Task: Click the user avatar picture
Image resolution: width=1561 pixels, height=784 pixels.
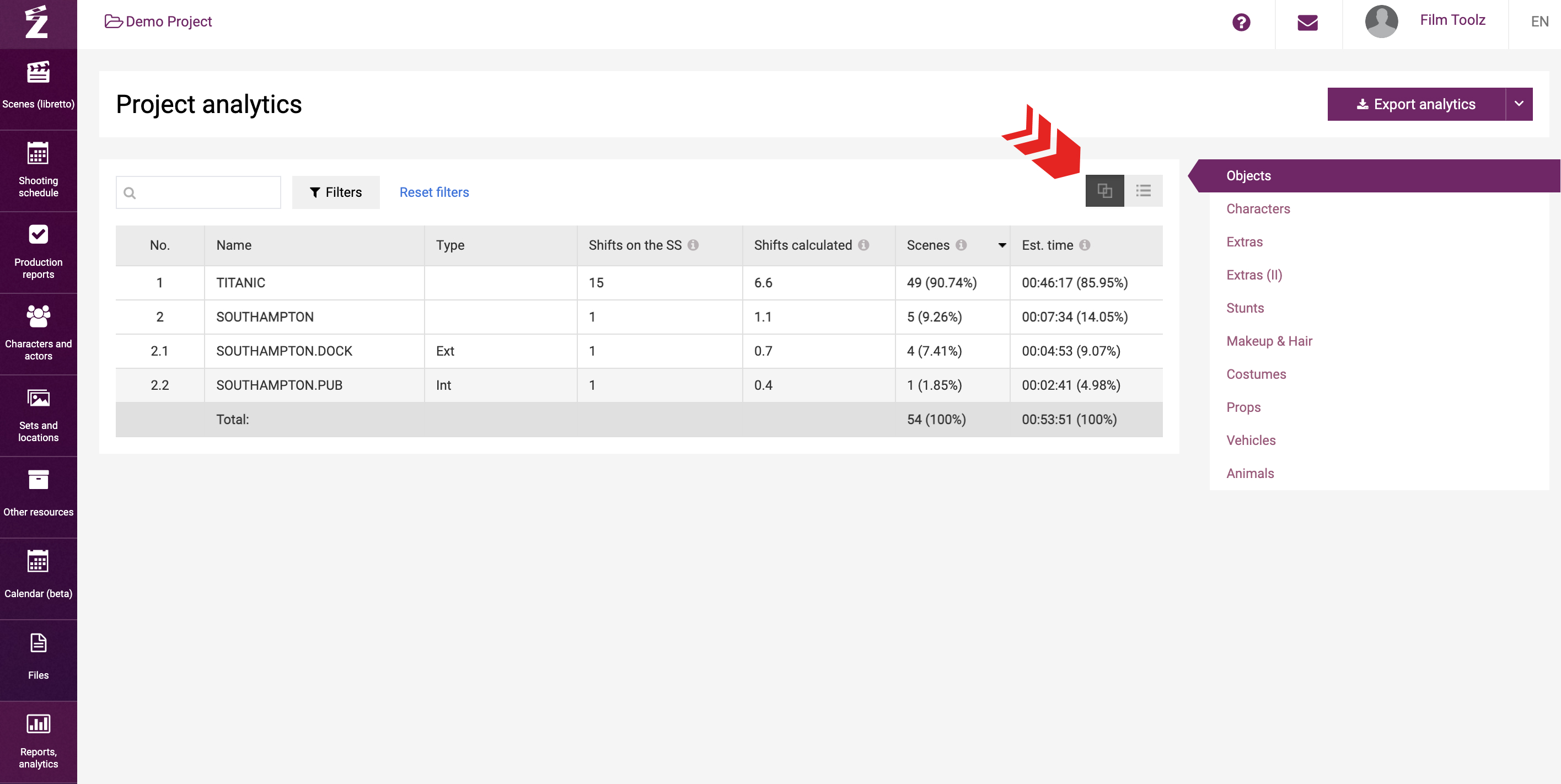Action: [1382, 21]
